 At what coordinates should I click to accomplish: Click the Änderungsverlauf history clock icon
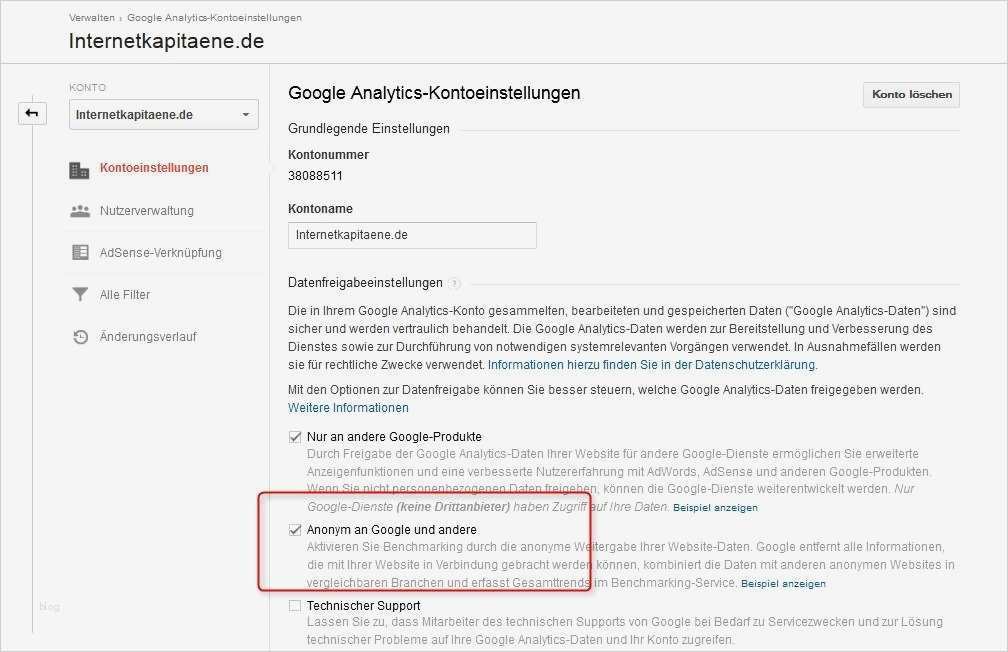pos(79,337)
